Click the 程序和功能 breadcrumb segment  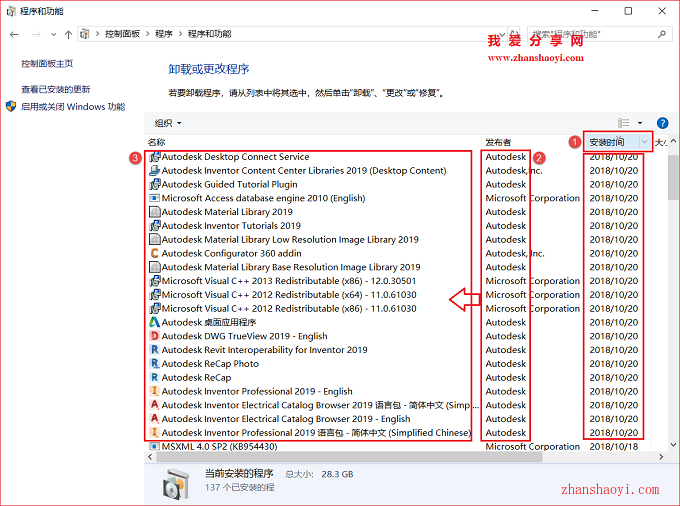click(209, 34)
